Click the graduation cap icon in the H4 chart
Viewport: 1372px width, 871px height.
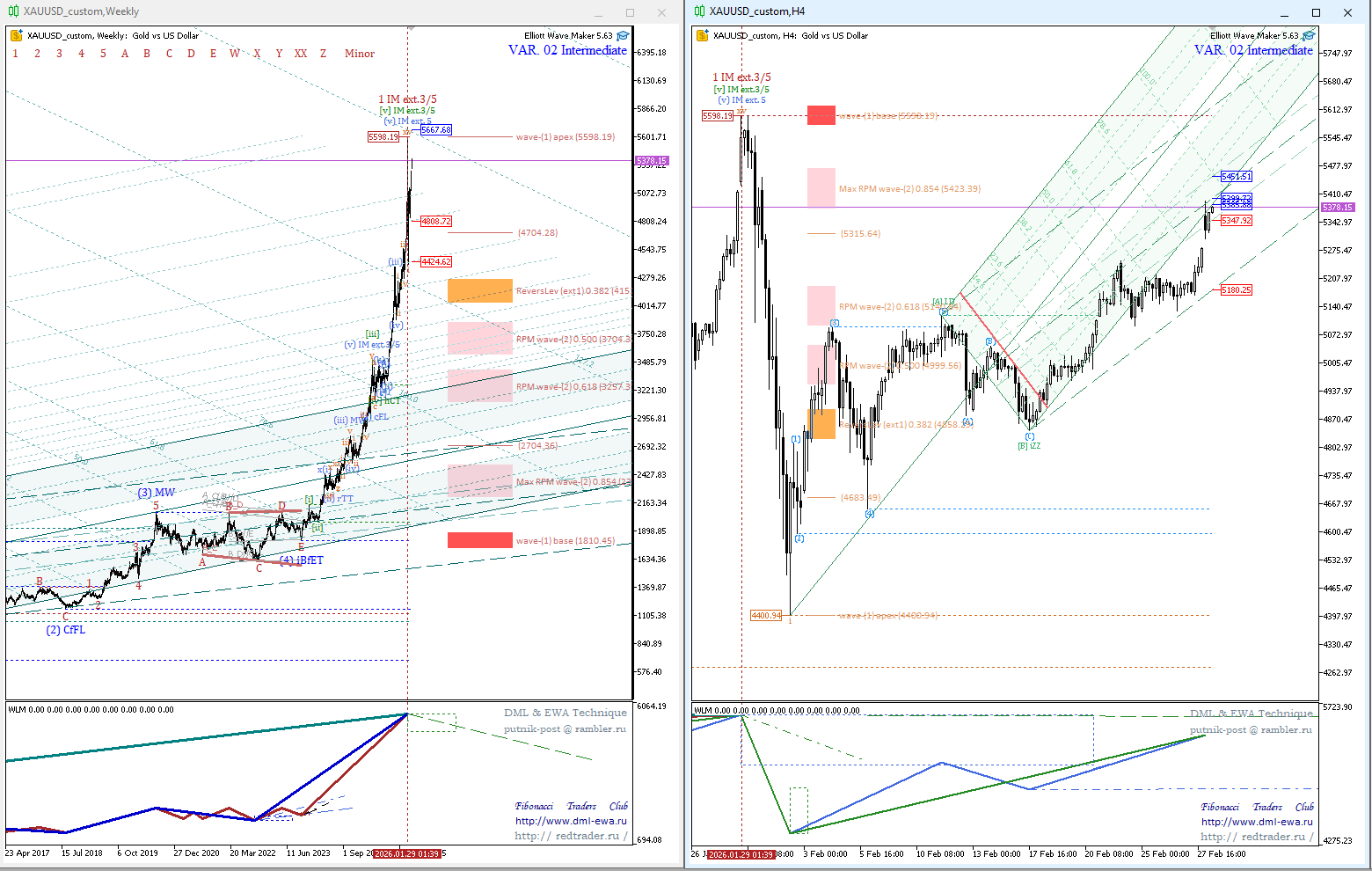1309,36
